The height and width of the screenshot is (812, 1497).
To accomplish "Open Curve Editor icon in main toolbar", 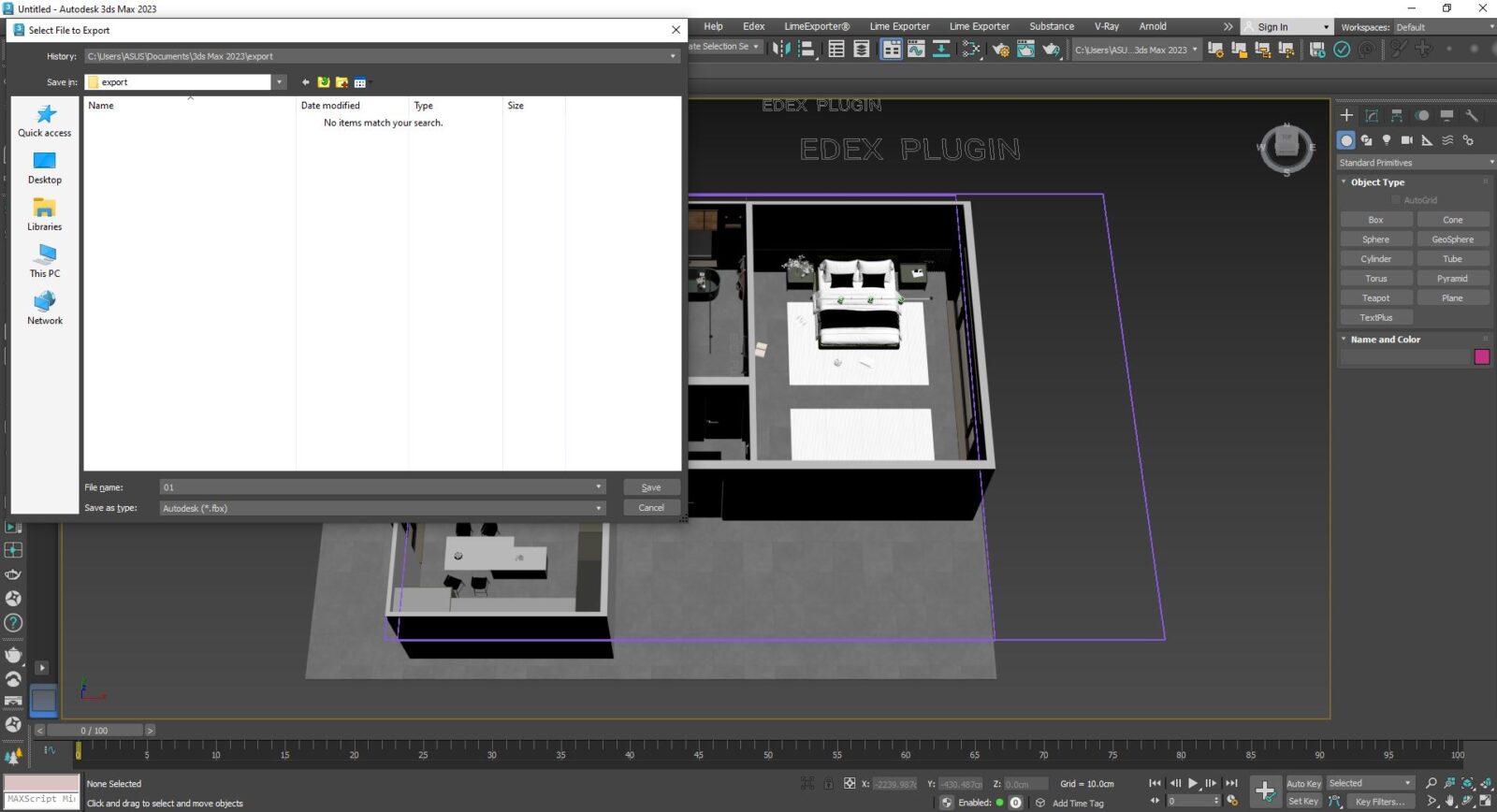I will point(916,49).
